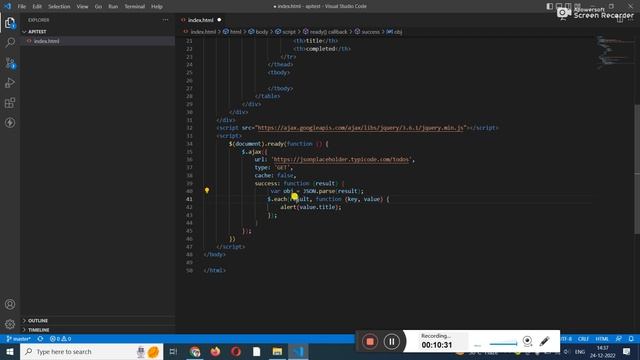Click ENG language indicator in system tray

click(x=580, y=351)
